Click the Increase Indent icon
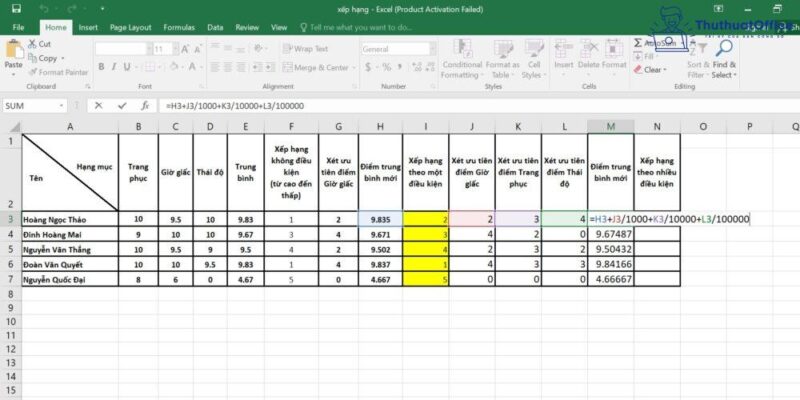The image size is (800, 400). point(269,67)
